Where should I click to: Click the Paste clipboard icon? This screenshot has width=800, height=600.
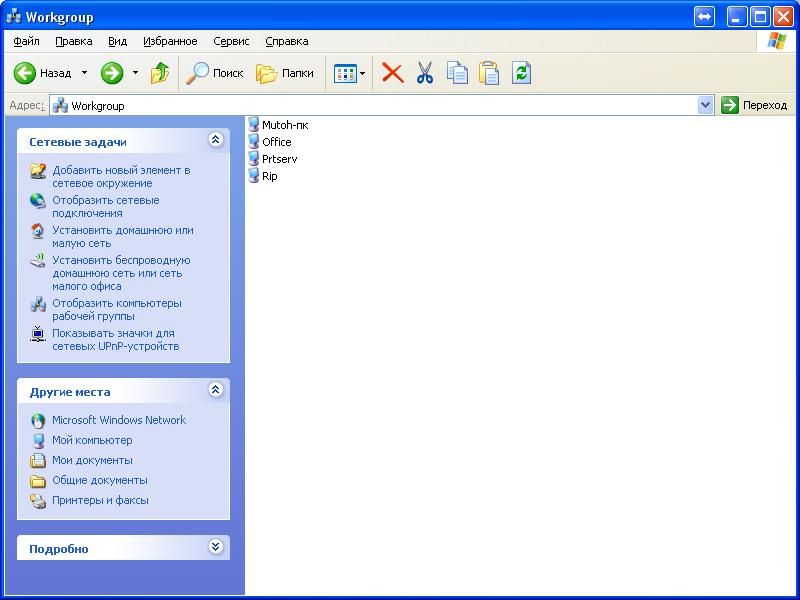489,73
